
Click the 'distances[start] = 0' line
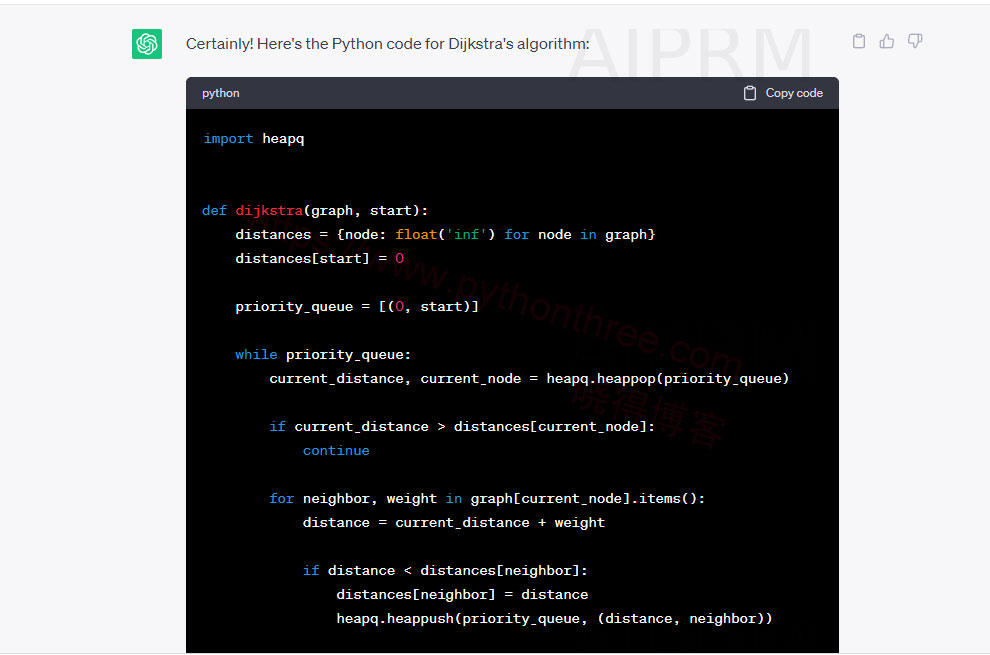click(319, 258)
